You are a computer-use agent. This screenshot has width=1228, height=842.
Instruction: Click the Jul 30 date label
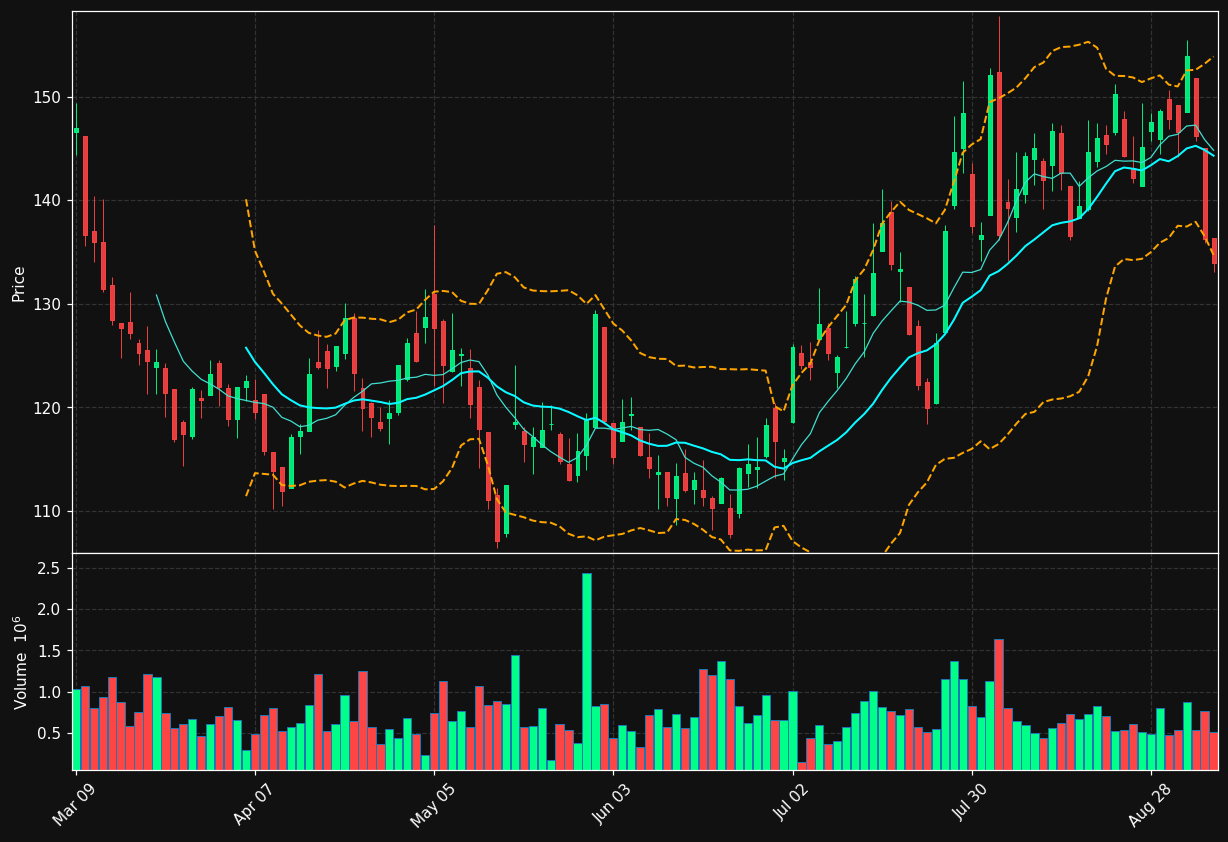pyautogui.click(x=971, y=803)
